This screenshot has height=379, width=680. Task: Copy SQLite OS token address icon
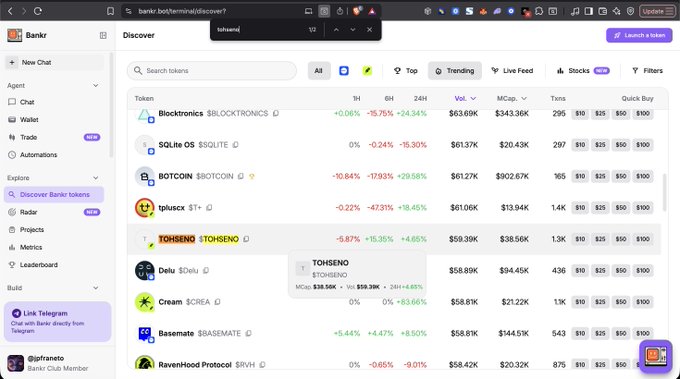tap(235, 145)
